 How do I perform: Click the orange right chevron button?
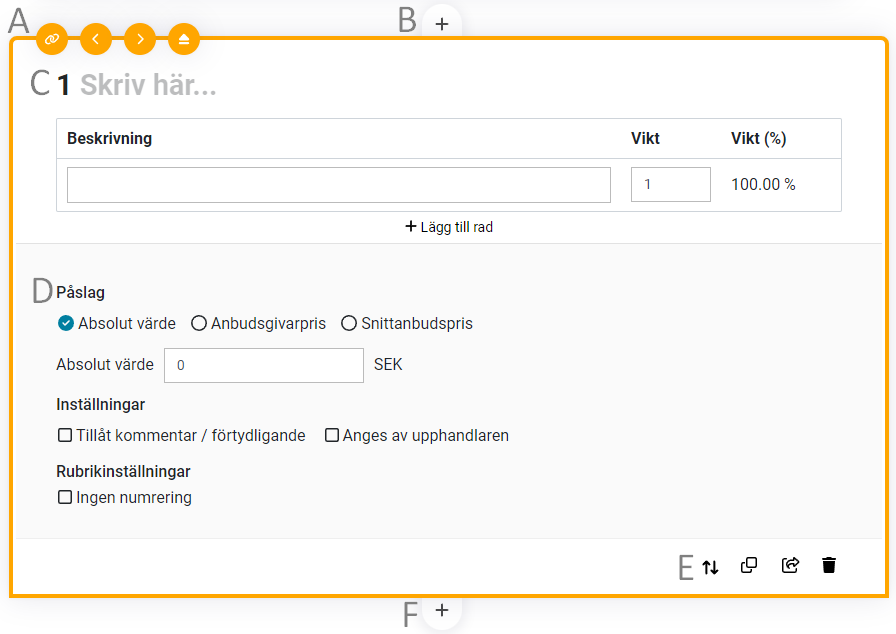140,39
